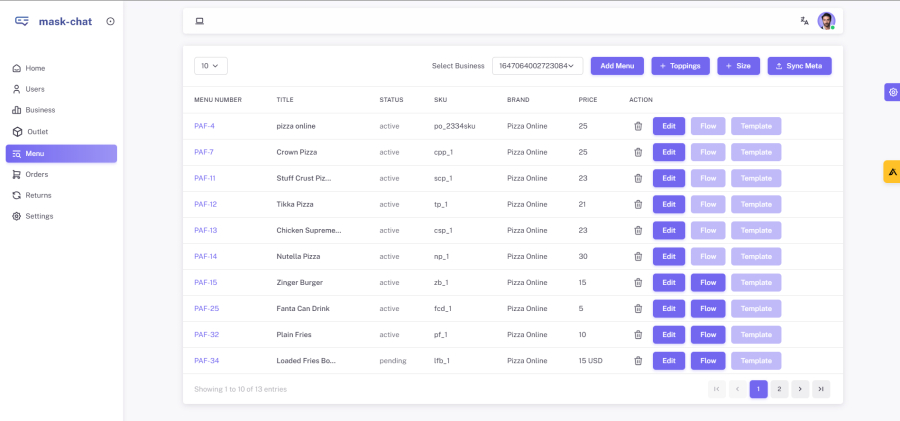
Task: Click the yellow floating widget icon
Action: 892,171
